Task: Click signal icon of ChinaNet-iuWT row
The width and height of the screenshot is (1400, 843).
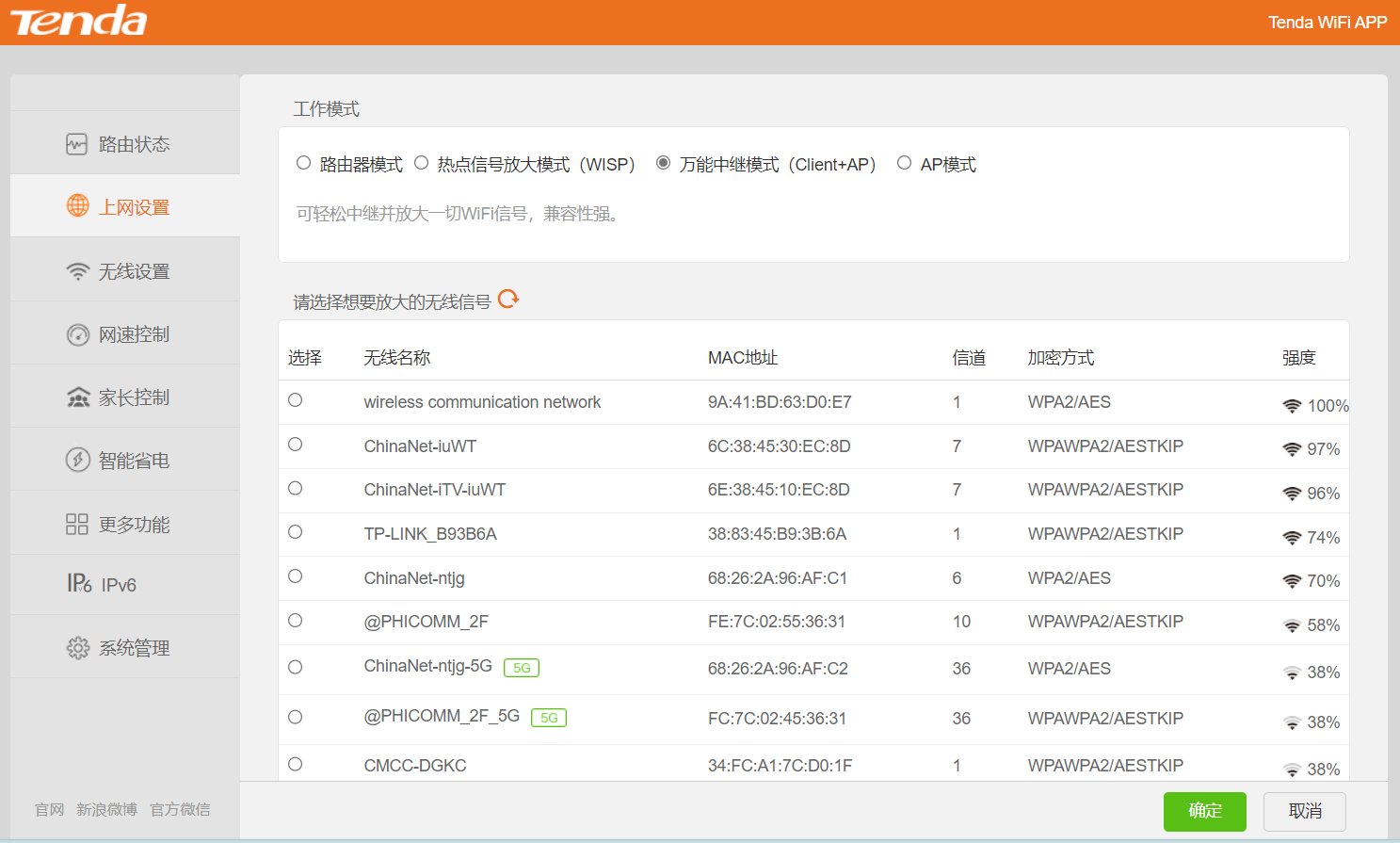Action: tap(1292, 449)
